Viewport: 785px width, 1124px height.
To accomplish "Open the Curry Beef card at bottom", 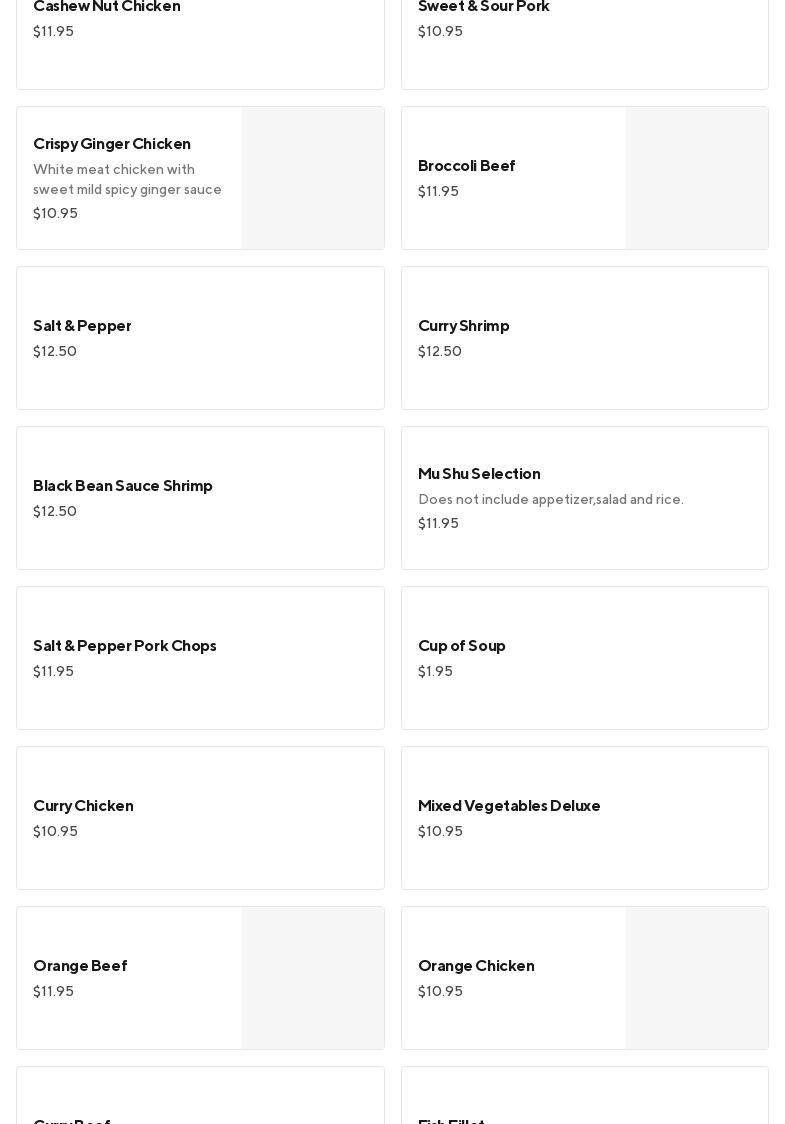I will (x=200, y=1100).
